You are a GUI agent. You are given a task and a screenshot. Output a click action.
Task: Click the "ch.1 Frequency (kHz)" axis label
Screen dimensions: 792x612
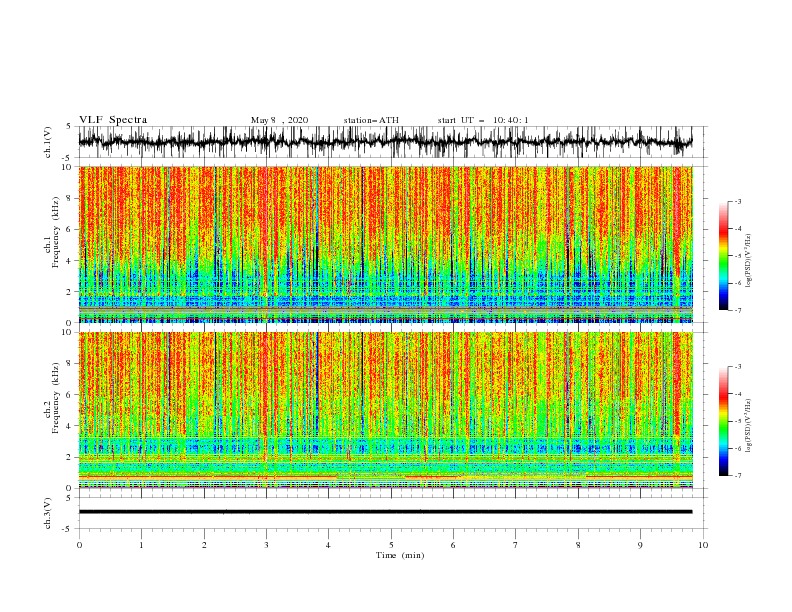point(52,233)
